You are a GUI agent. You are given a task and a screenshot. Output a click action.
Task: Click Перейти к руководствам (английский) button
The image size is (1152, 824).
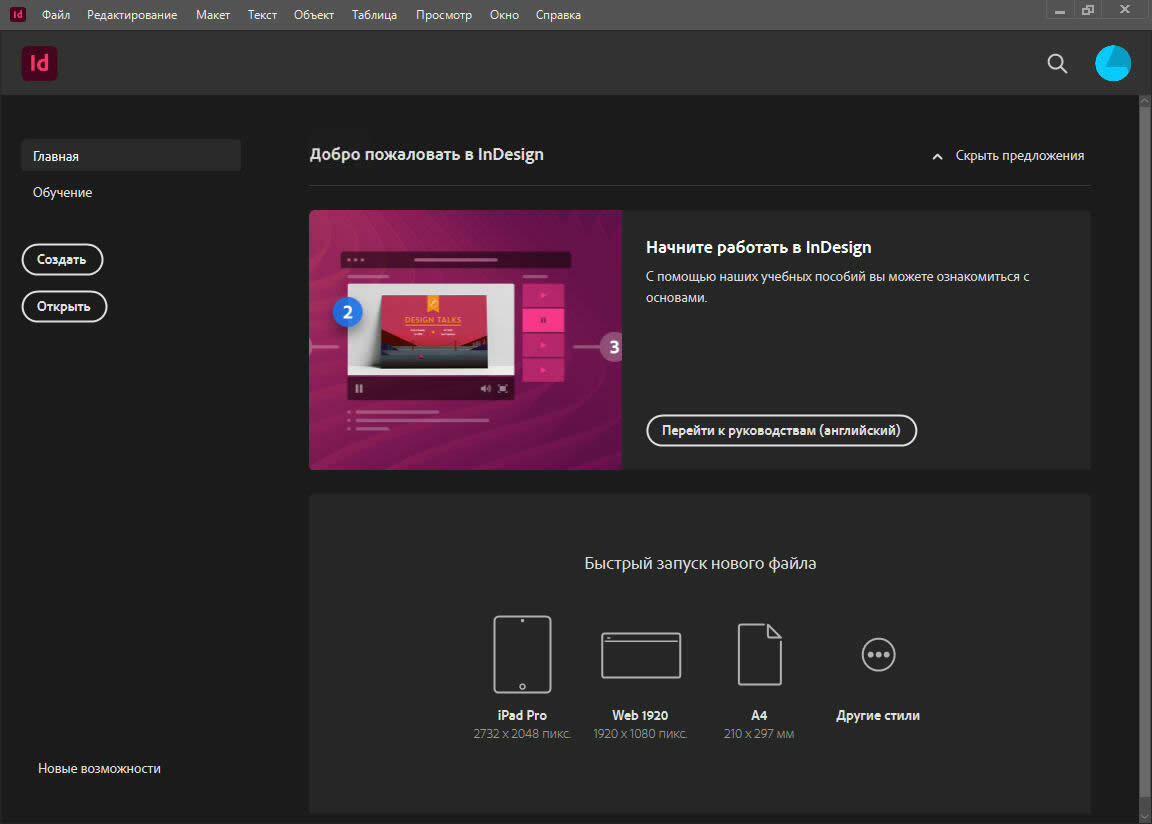coord(781,431)
